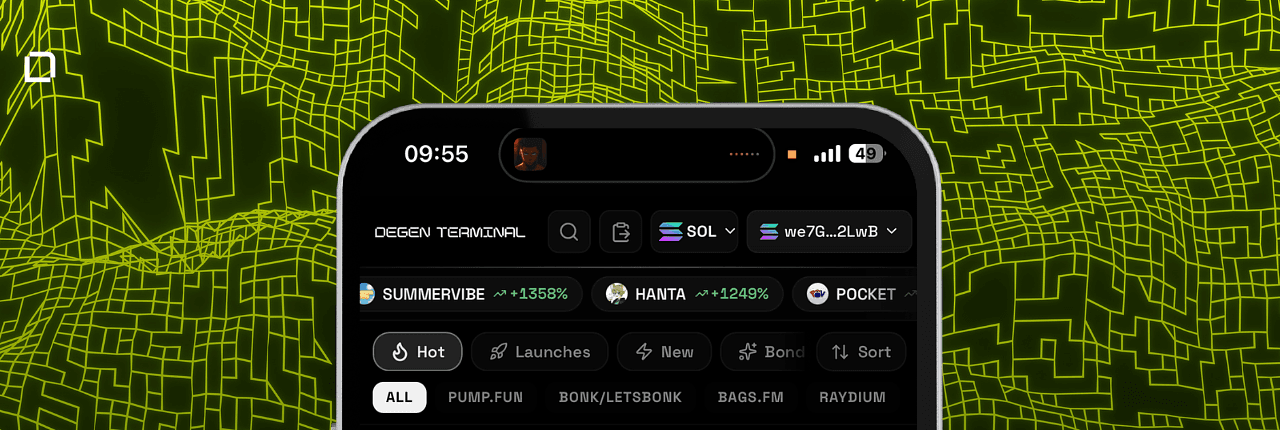The height and width of the screenshot is (430, 1280).
Task: Filter by BAGS.FM platform
Action: (x=750, y=397)
